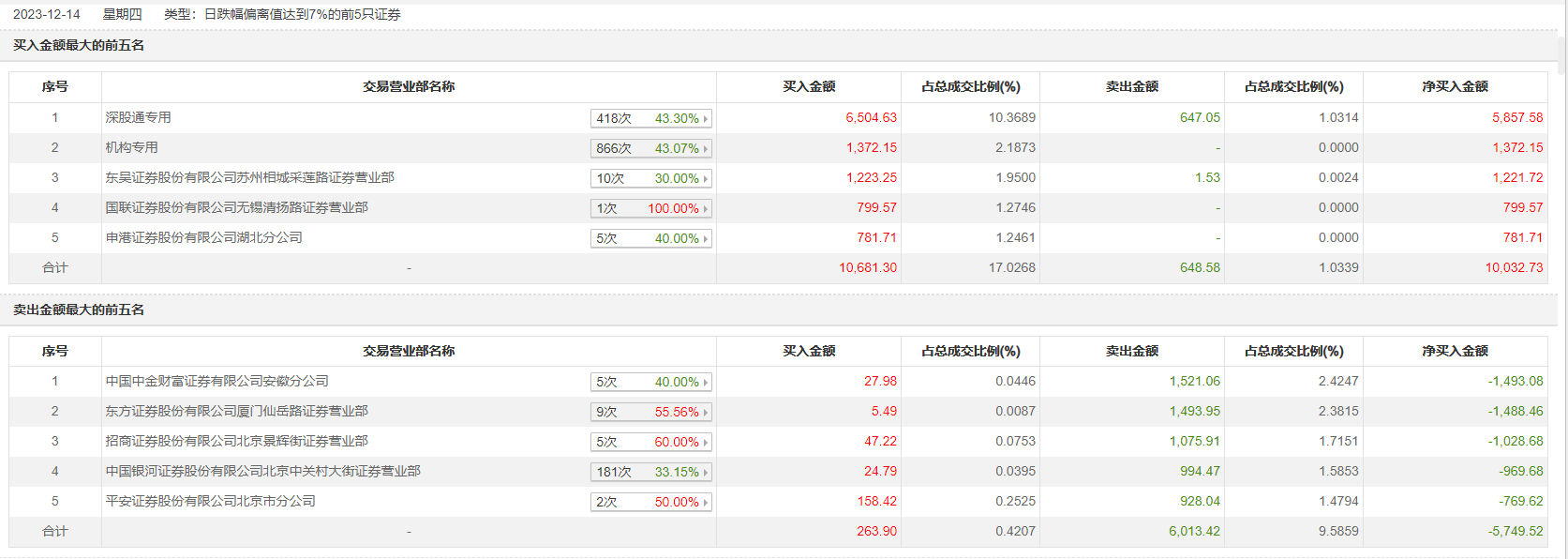
Task: Open the 181次 33.15% stats box
Action: [x=651, y=472]
